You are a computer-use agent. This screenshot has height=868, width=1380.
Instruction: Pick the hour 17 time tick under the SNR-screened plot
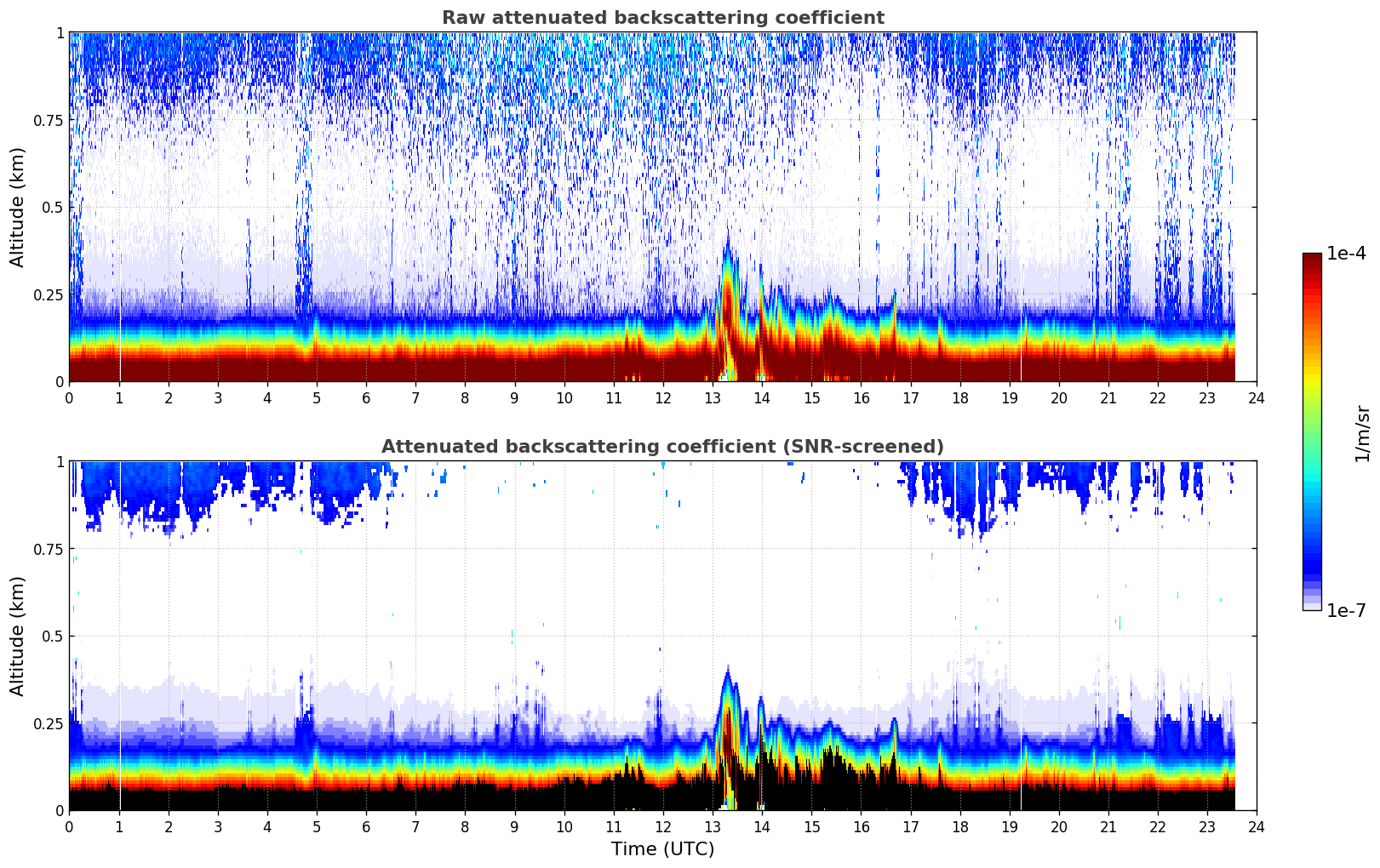pyautogui.click(x=910, y=826)
